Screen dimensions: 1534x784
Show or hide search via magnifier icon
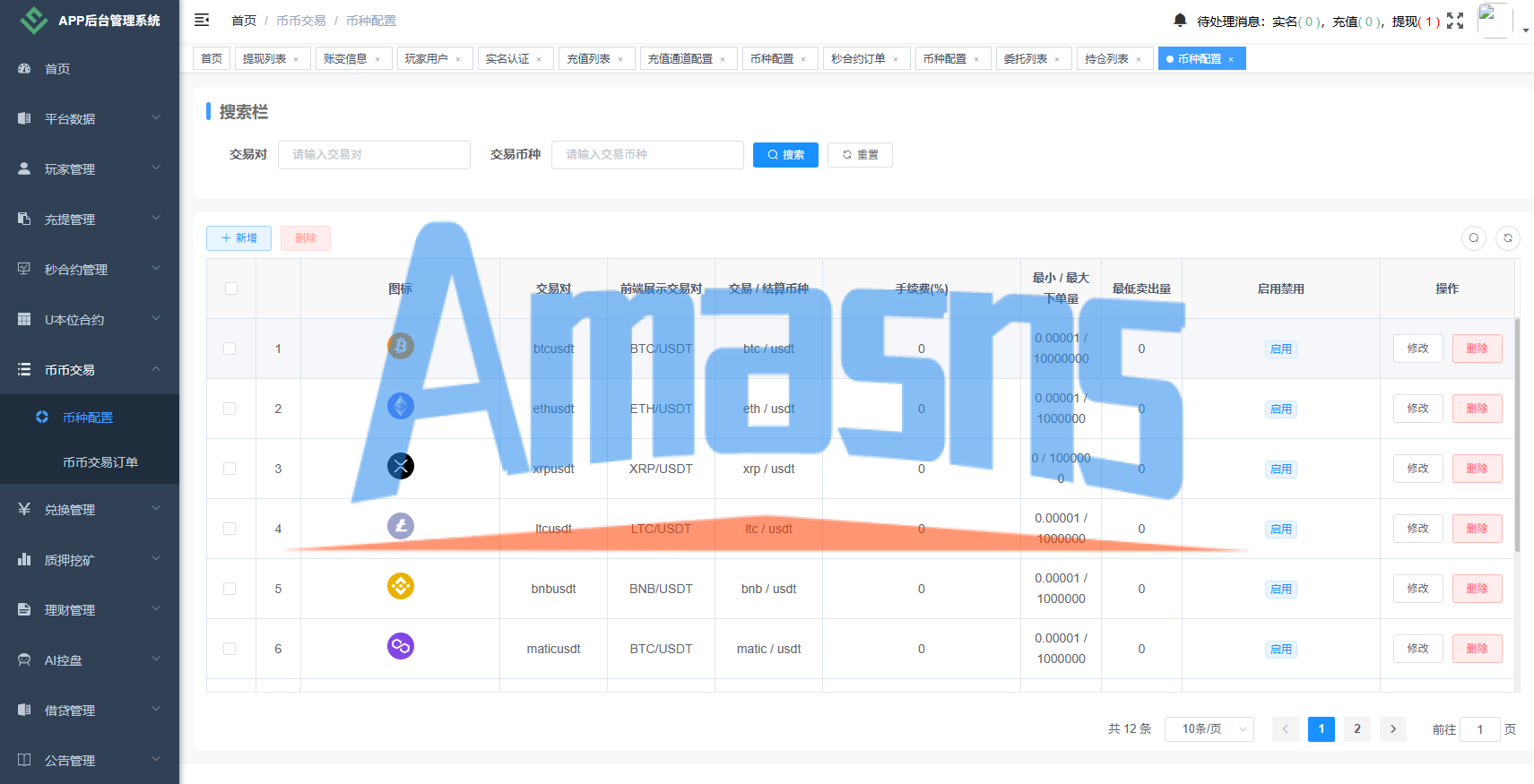pos(1474,238)
